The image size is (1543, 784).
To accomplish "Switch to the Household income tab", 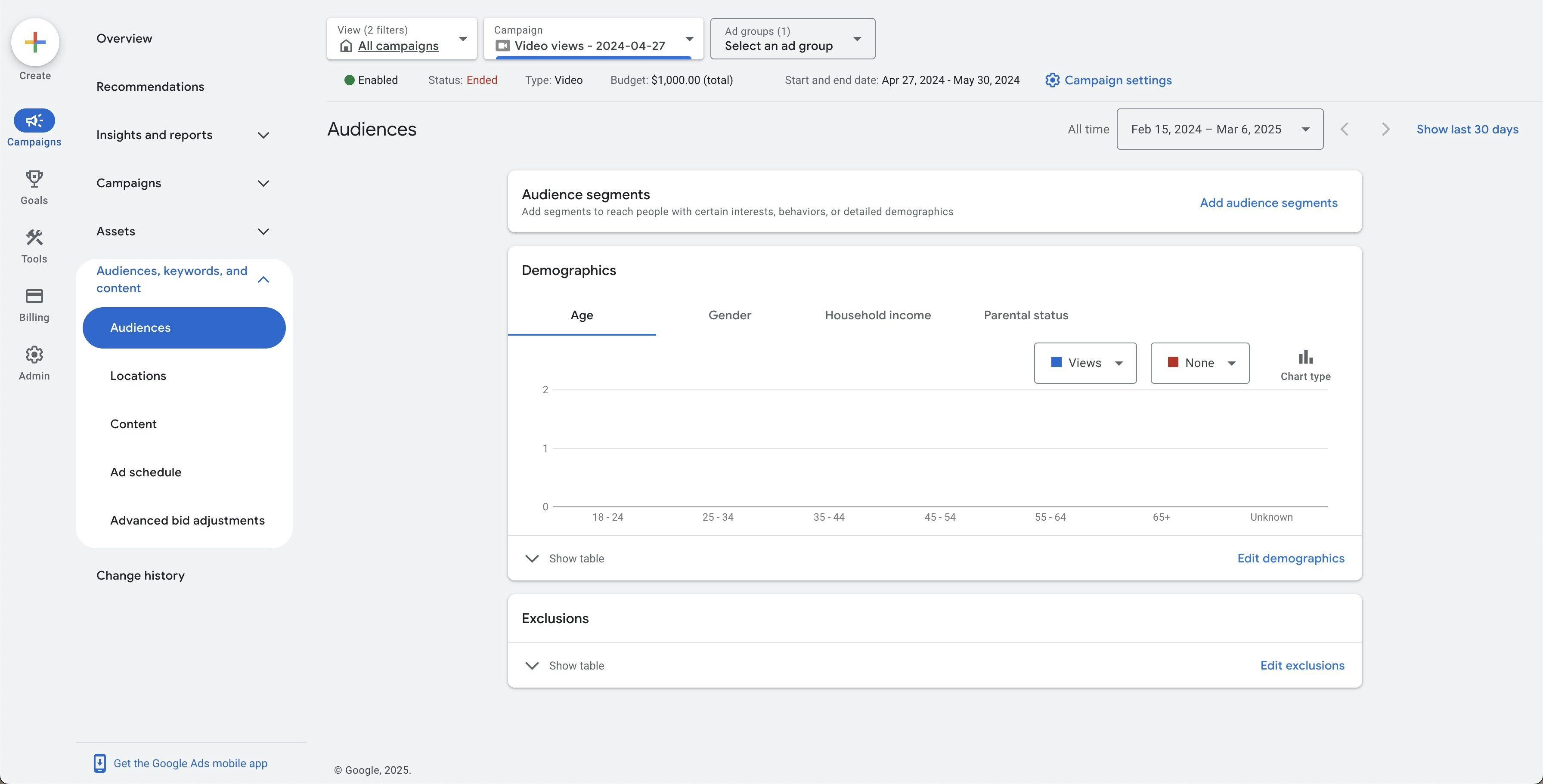I will (877, 315).
